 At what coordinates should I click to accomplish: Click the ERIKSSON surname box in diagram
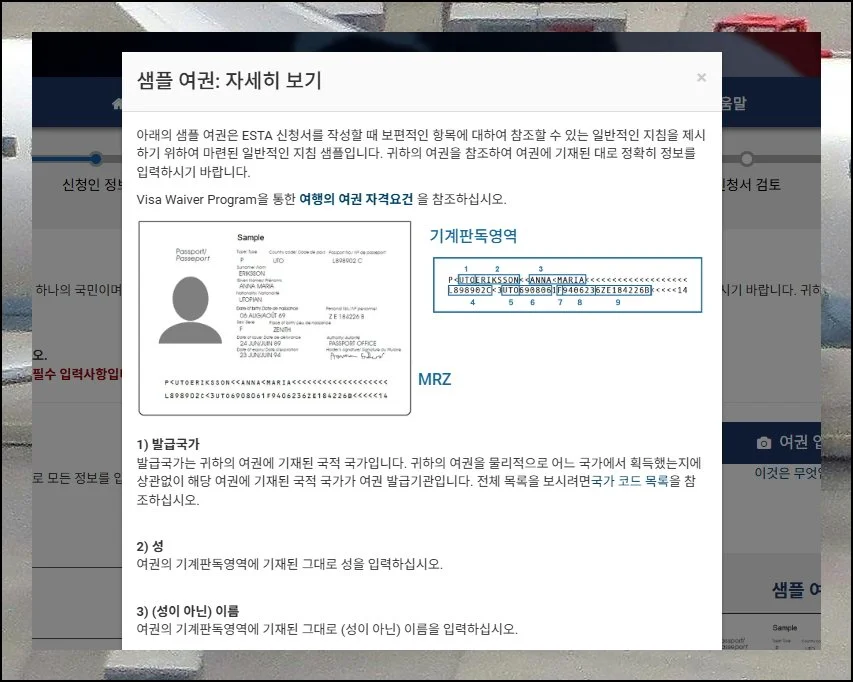pyautogui.click(x=497, y=279)
